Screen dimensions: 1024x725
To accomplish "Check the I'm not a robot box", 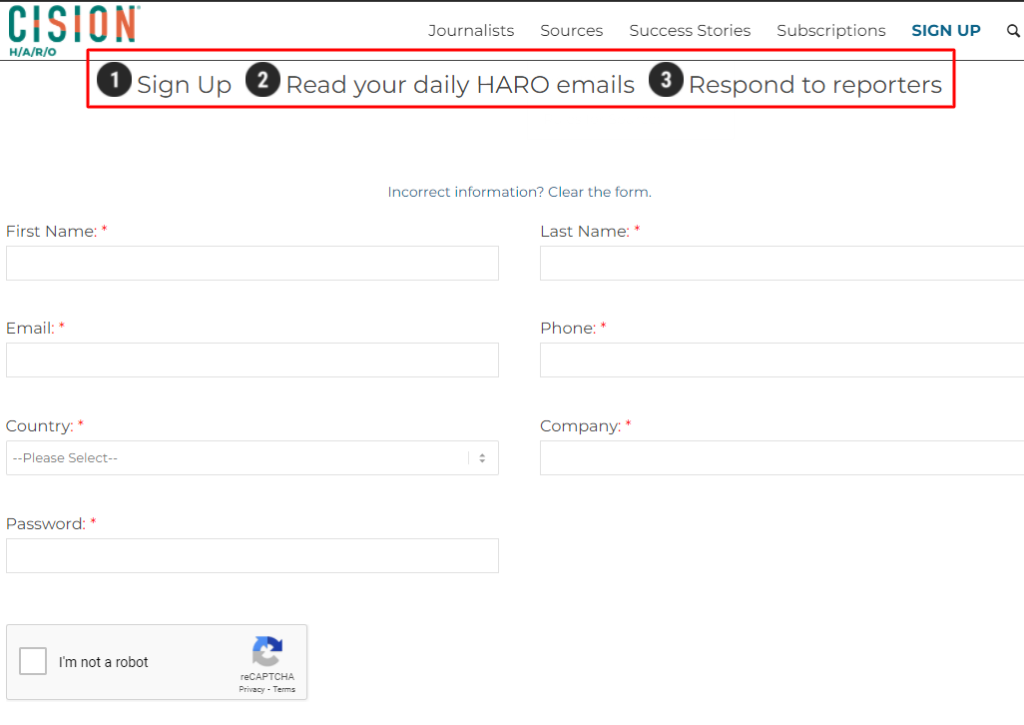I will pos(33,661).
